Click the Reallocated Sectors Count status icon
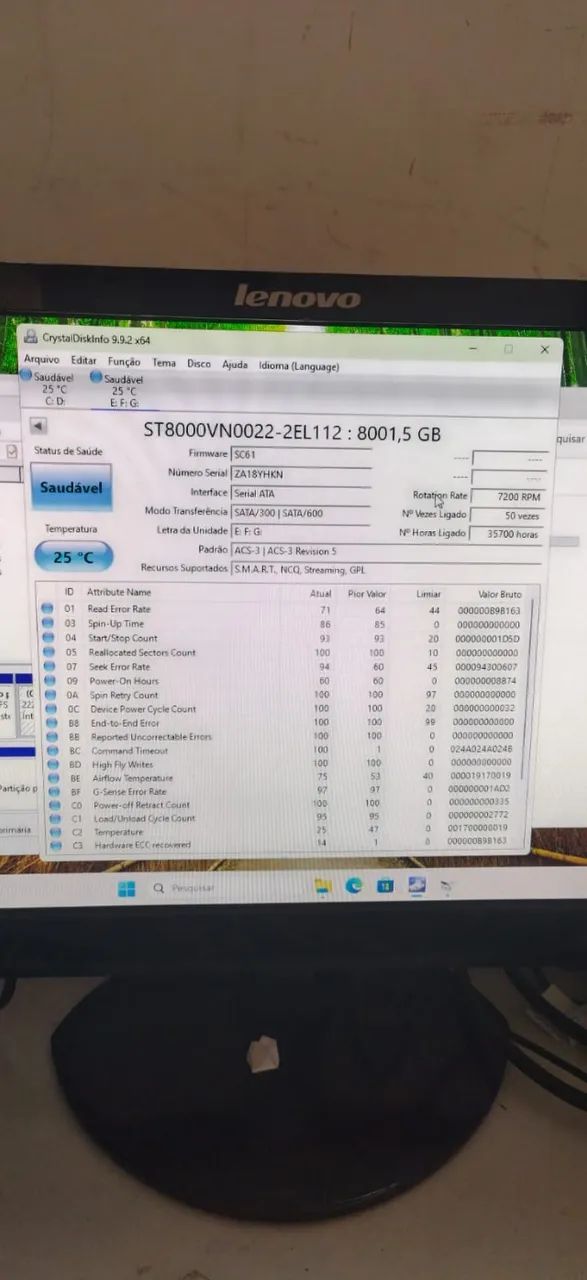 pos(47,652)
